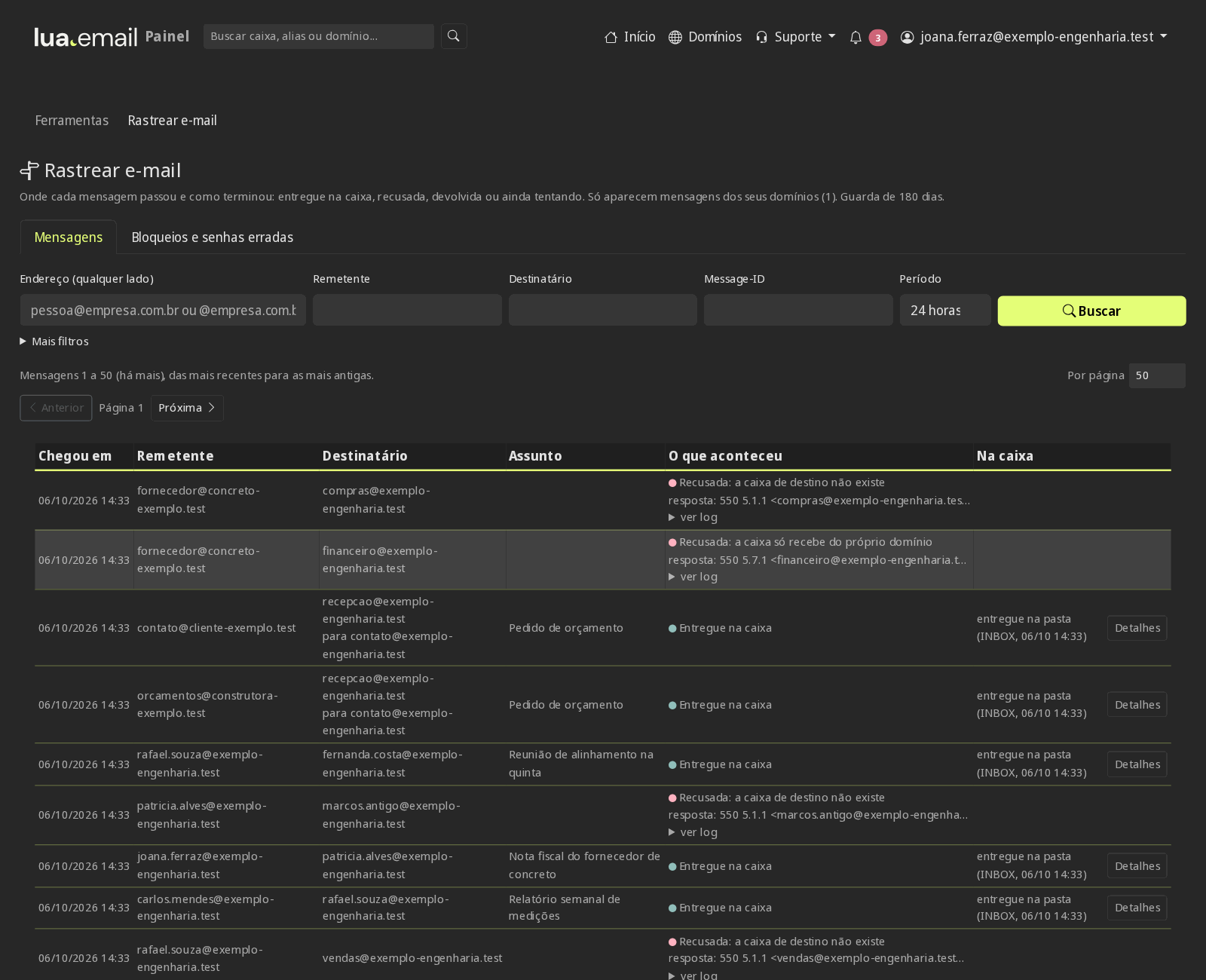Open Detalhes for contato@cliente-exemplo.test message
The width and height of the screenshot is (1206, 980).
click(1137, 628)
